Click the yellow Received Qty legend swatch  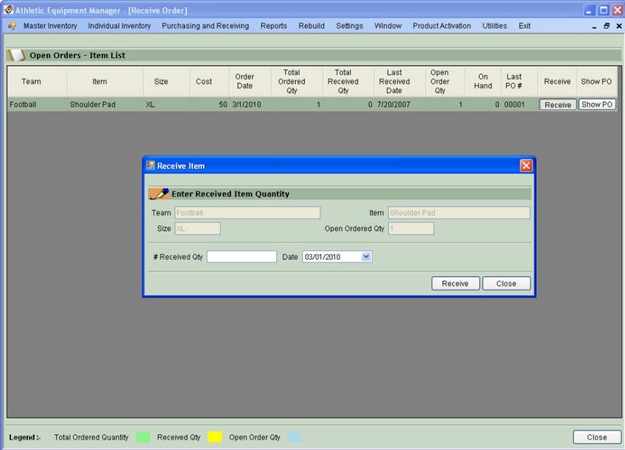(215, 437)
